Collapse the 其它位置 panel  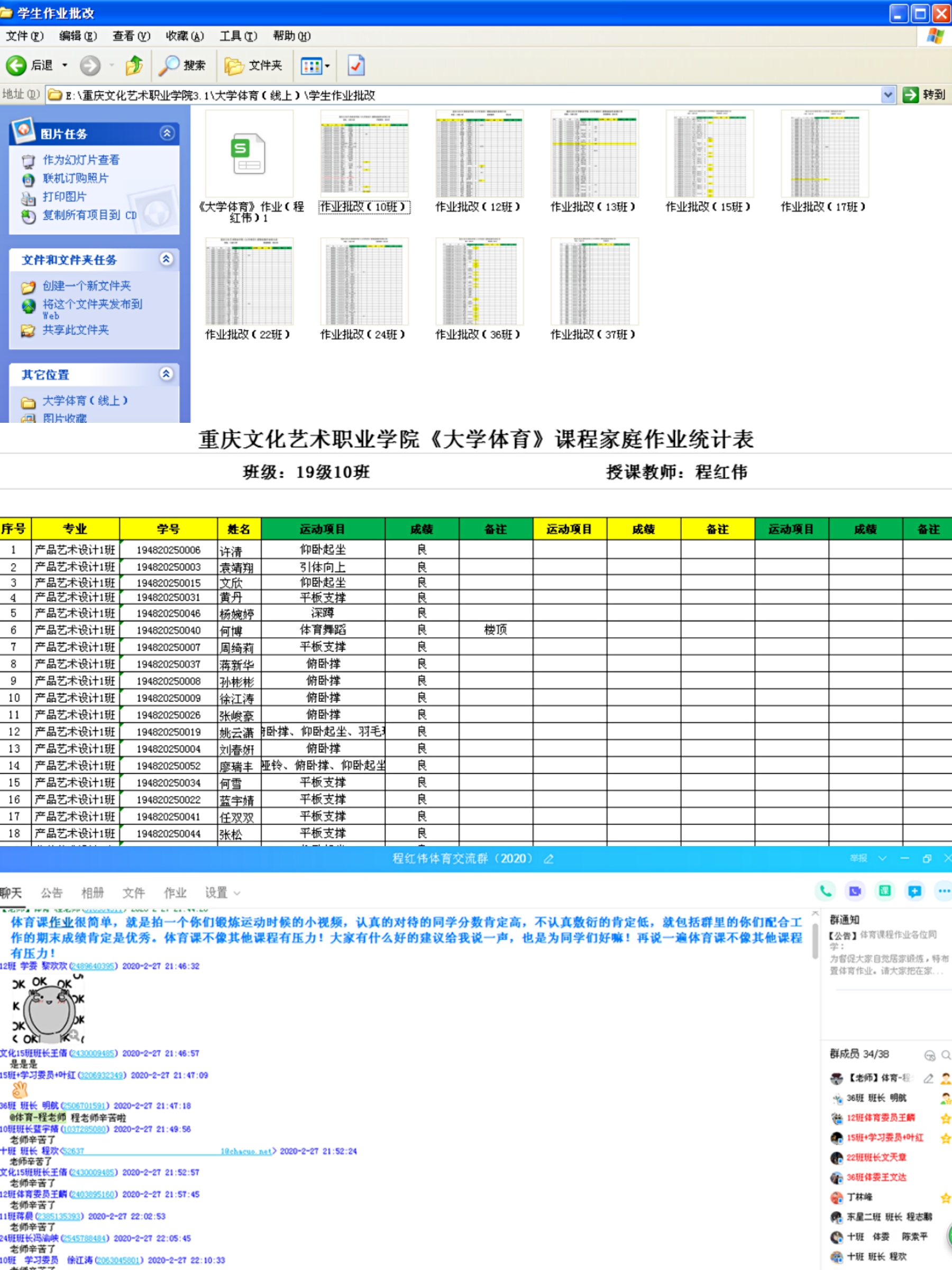click(167, 374)
